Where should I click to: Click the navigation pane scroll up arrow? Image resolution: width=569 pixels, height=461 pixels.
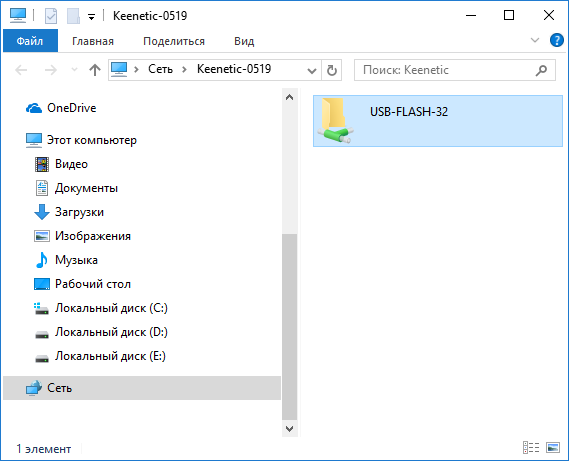click(290, 97)
